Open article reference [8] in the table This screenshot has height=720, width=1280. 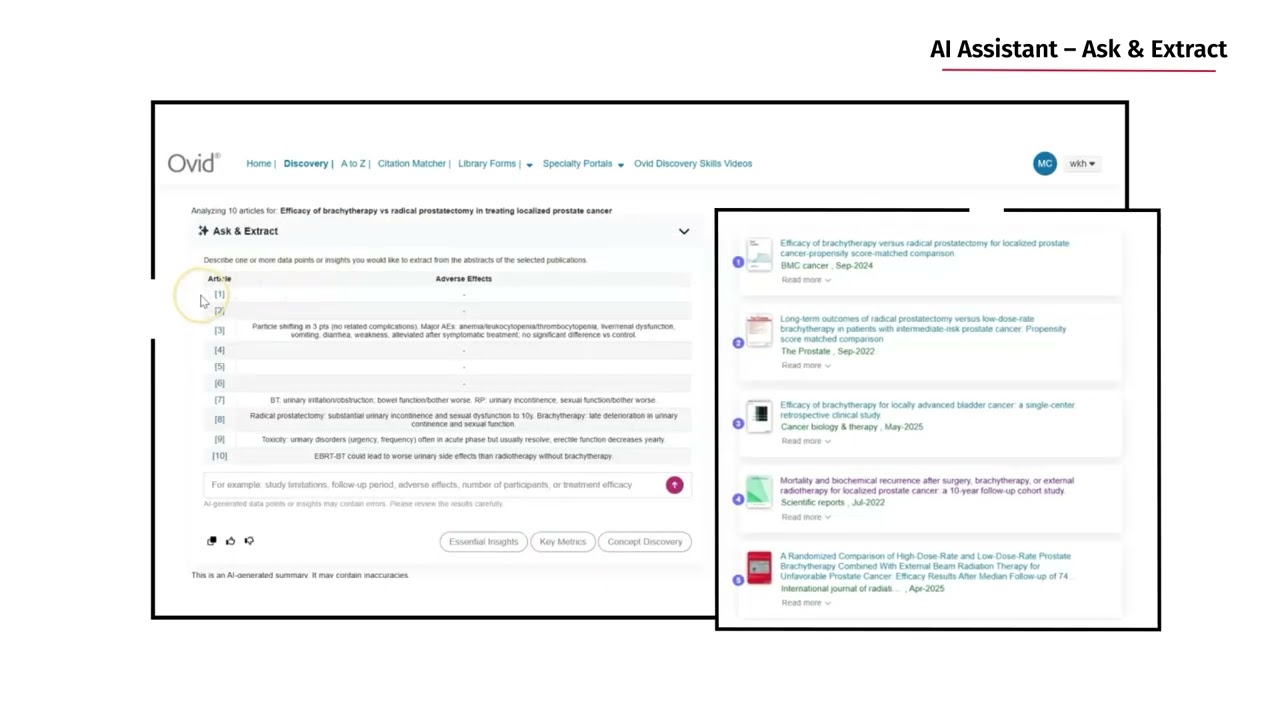click(x=219, y=420)
